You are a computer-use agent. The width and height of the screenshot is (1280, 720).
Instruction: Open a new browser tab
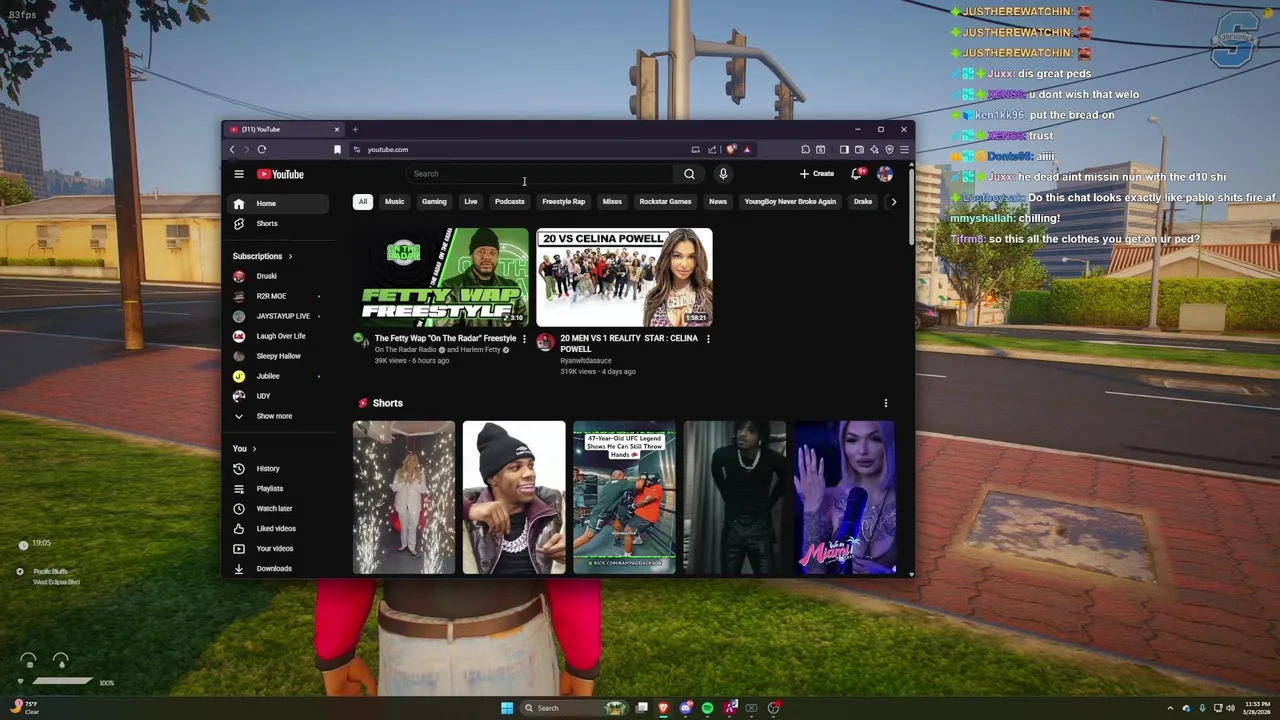tap(355, 129)
